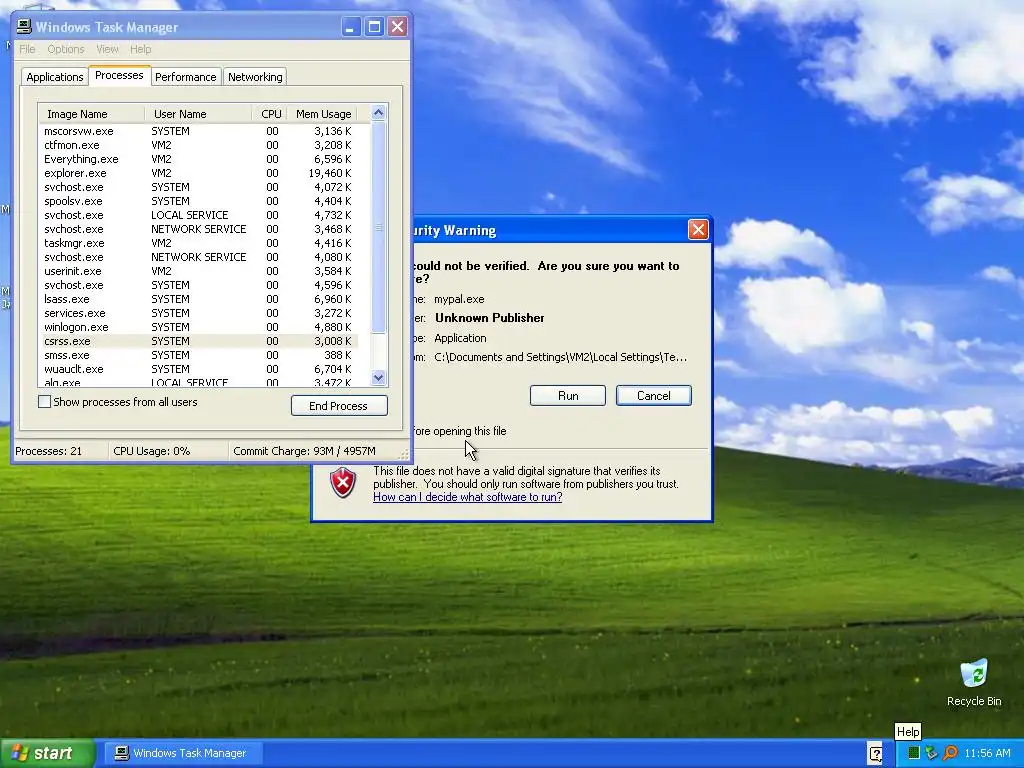The height and width of the screenshot is (768, 1024).
Task: Minimize the Windows Task Manager window
Action: 351,27
